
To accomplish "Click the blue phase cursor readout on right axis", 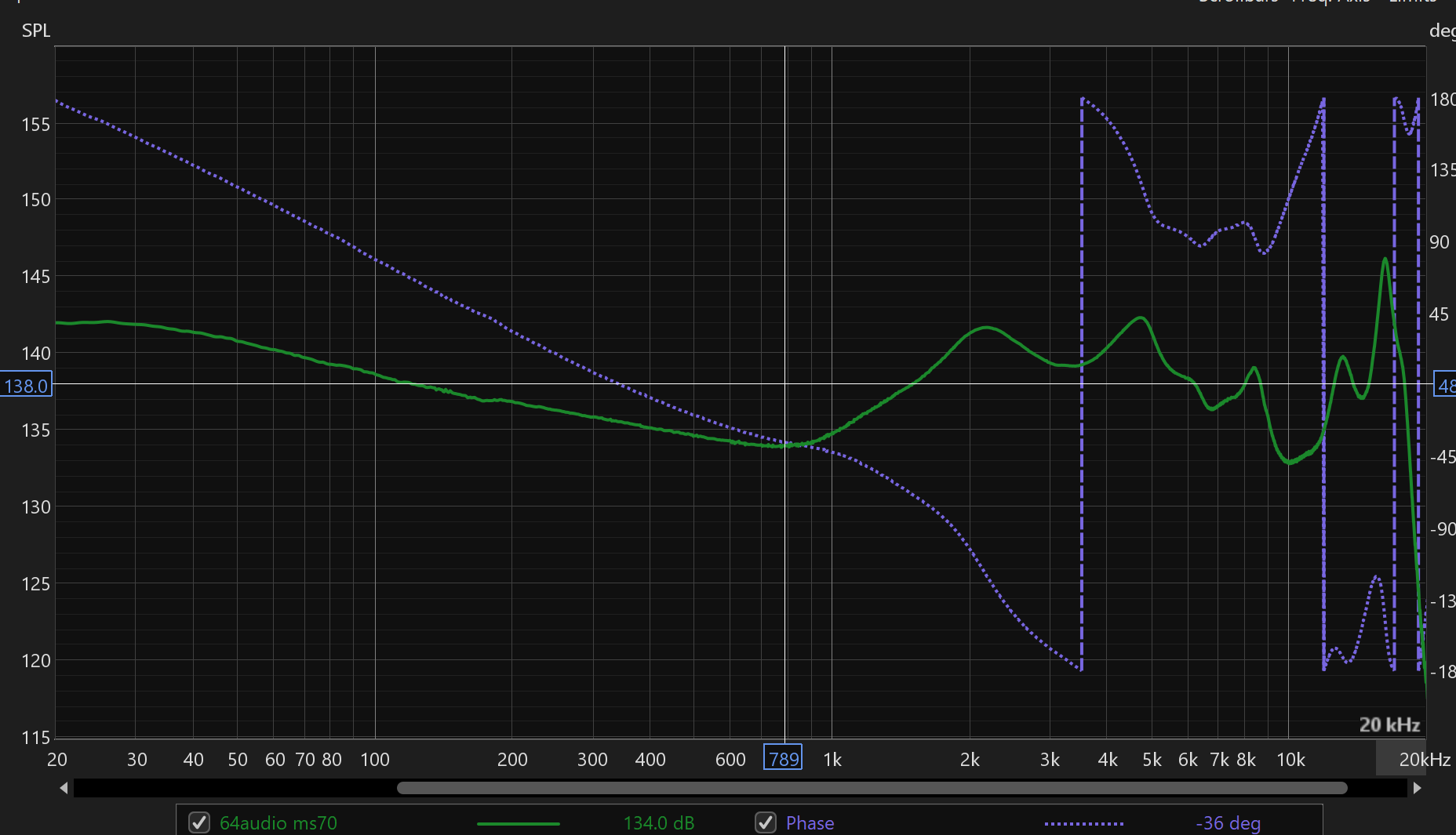I will click(x=1445, y=386).
